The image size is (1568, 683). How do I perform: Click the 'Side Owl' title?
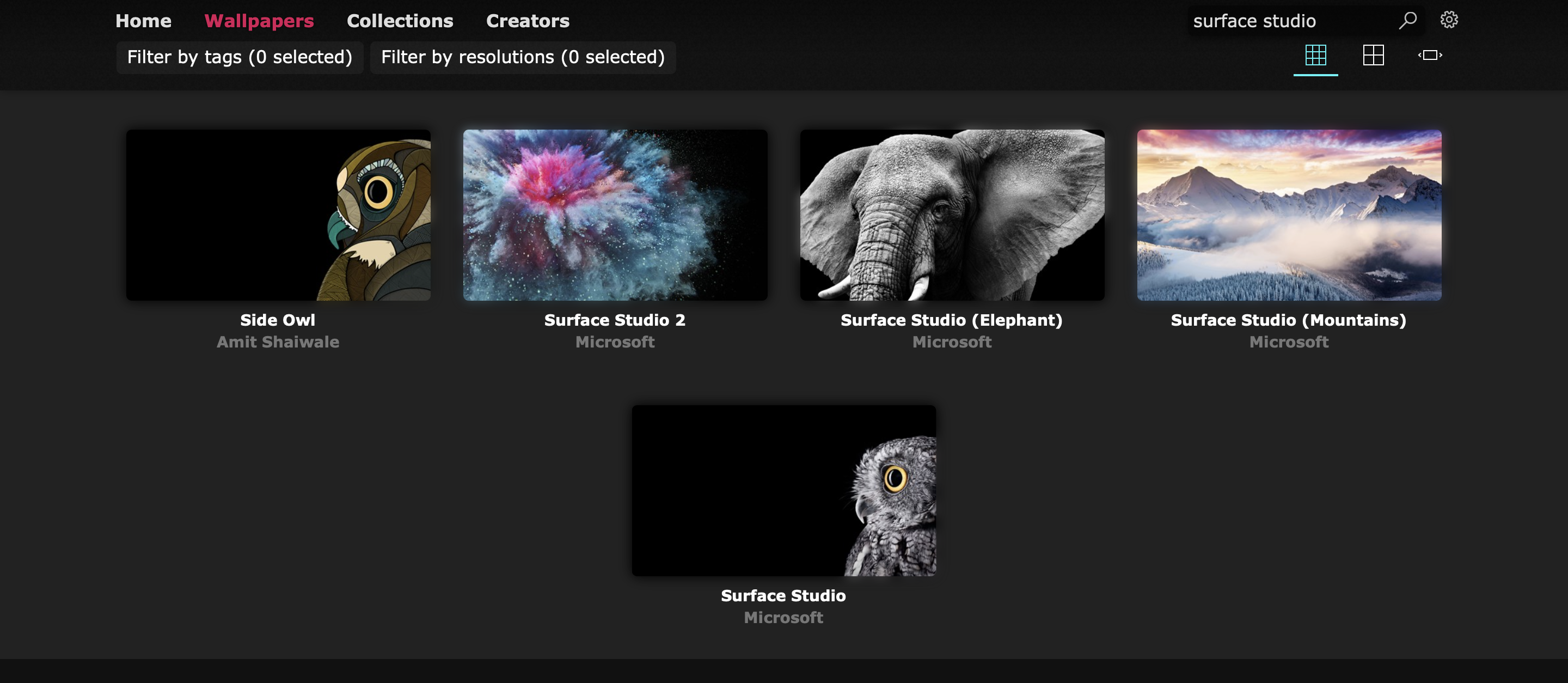tap(278, 320)
